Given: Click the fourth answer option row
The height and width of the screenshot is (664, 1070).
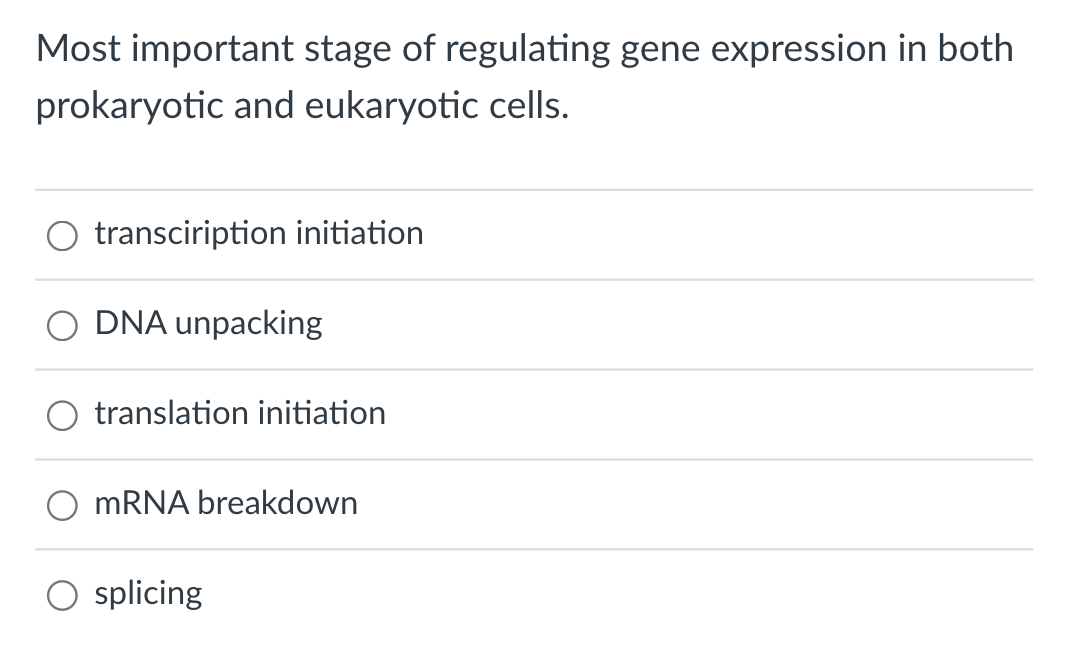Looking at the screenshot, I should coord(535,504).
